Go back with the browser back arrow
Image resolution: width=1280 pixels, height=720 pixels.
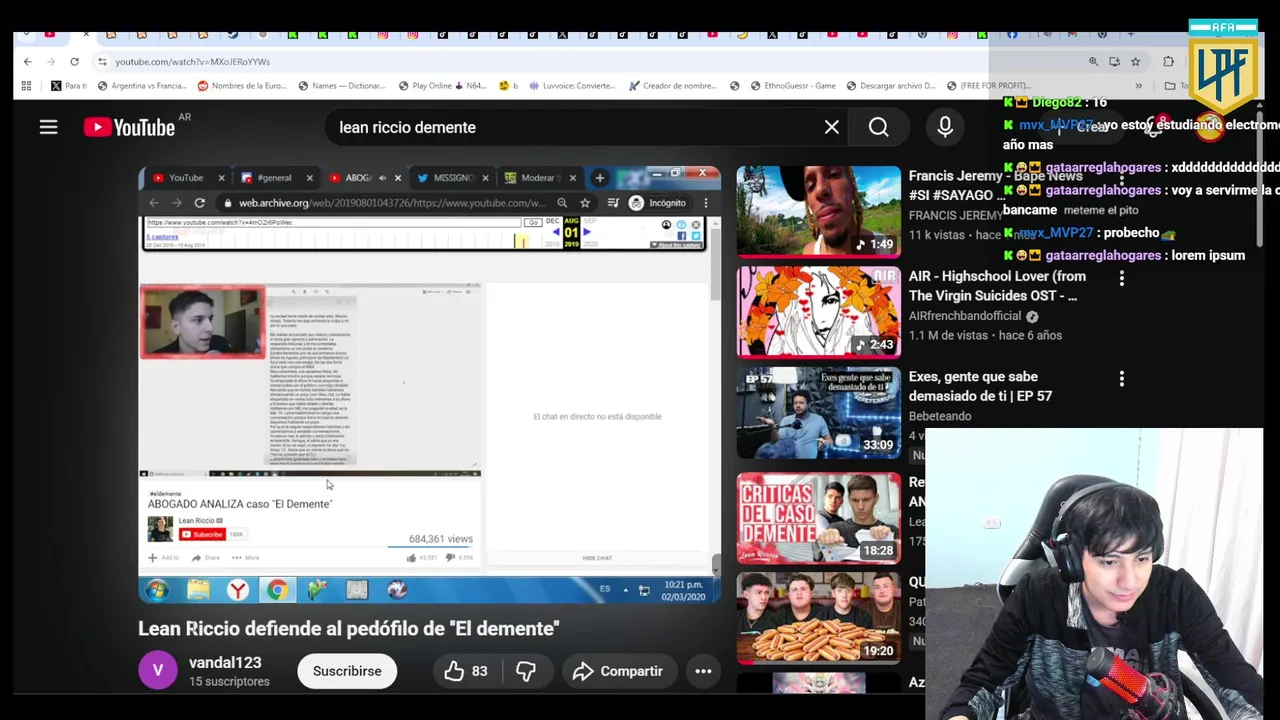pyautogui.click(x=27, y=61)
